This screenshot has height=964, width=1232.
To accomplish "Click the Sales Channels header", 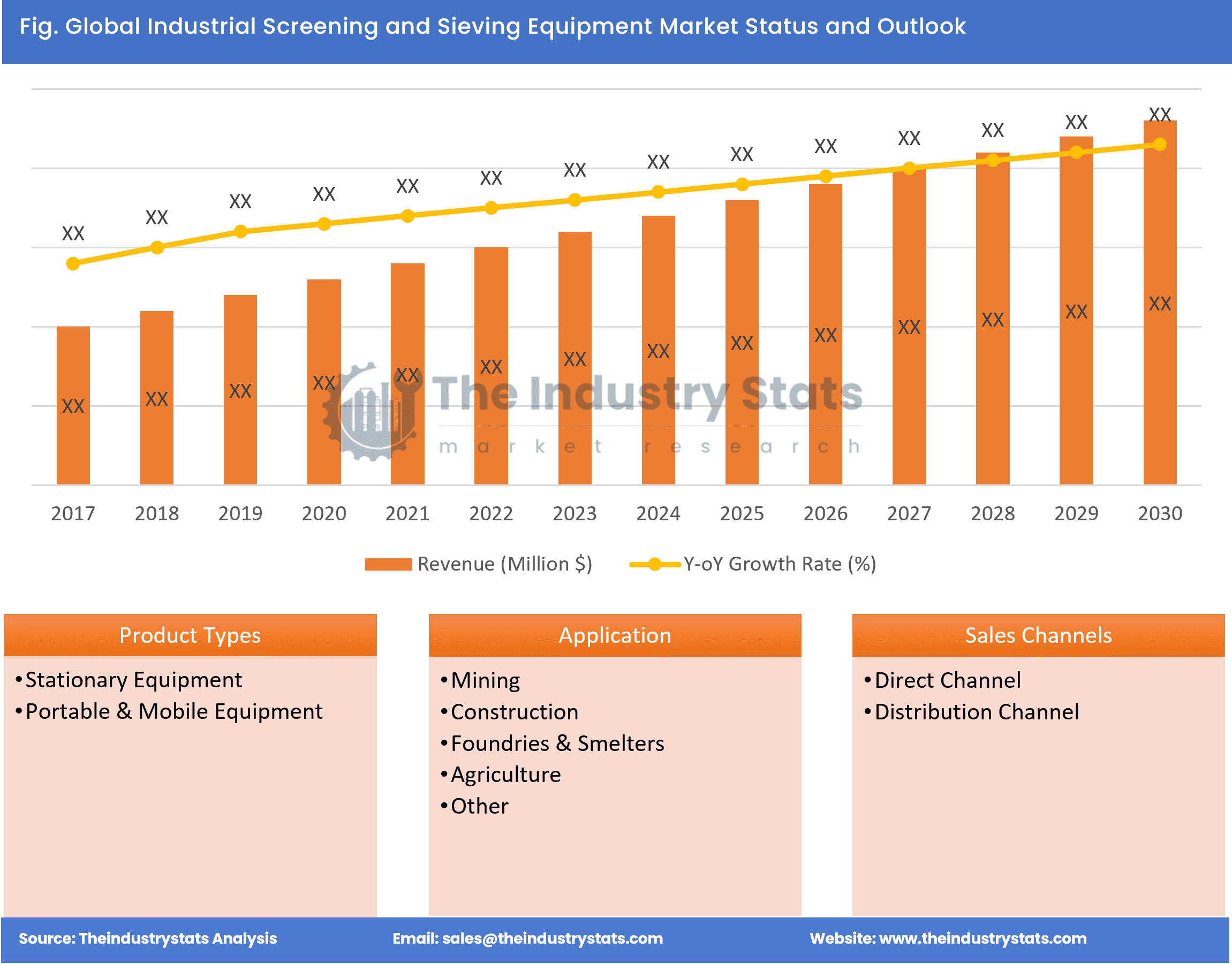I will 1038,635.
